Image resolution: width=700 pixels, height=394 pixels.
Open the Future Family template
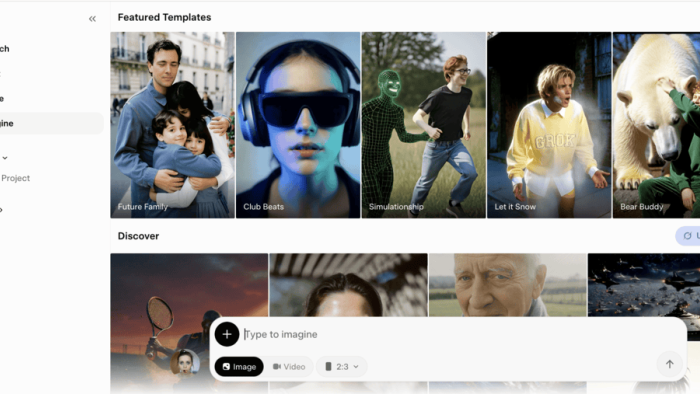coord(172,125)
